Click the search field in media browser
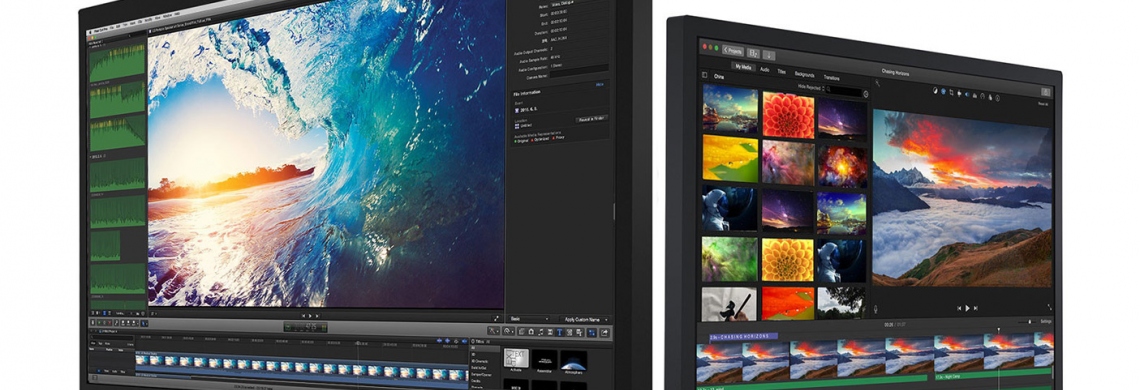This screenshot has width=1140, height=390. 843,92
